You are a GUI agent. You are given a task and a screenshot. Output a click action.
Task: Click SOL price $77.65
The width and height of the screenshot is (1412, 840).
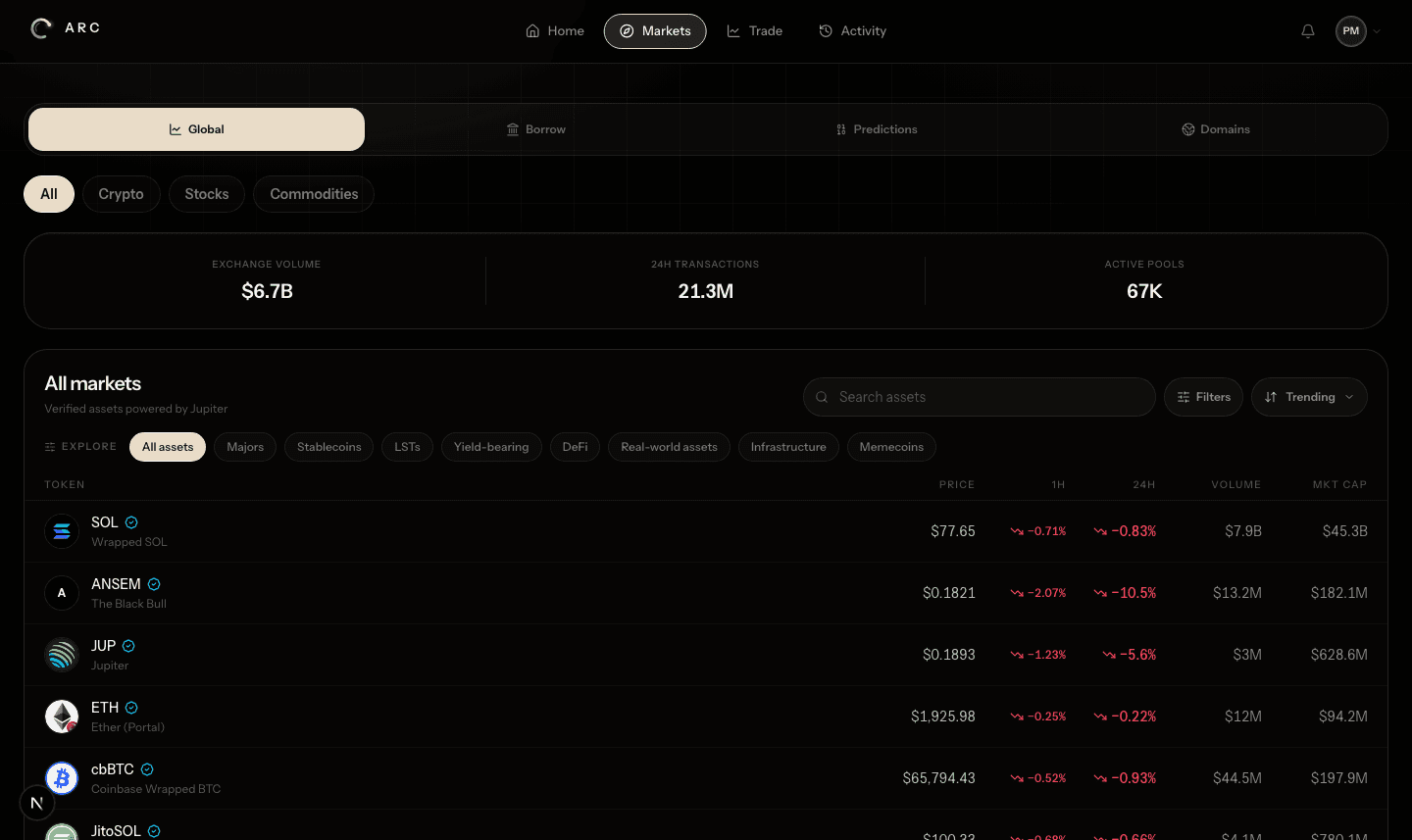tap(953, 531)
